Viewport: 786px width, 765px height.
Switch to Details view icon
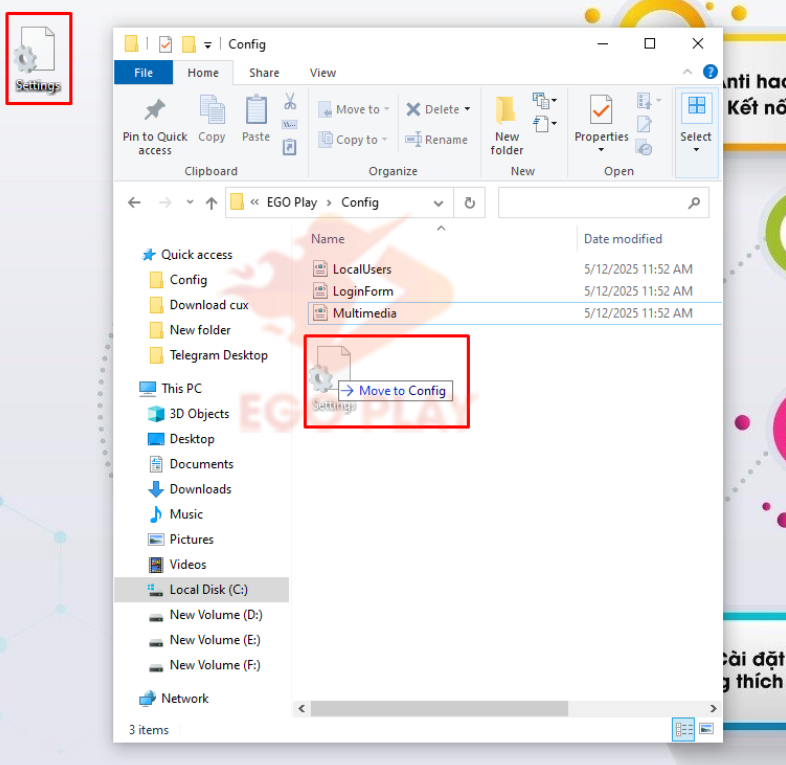[683, 729]
